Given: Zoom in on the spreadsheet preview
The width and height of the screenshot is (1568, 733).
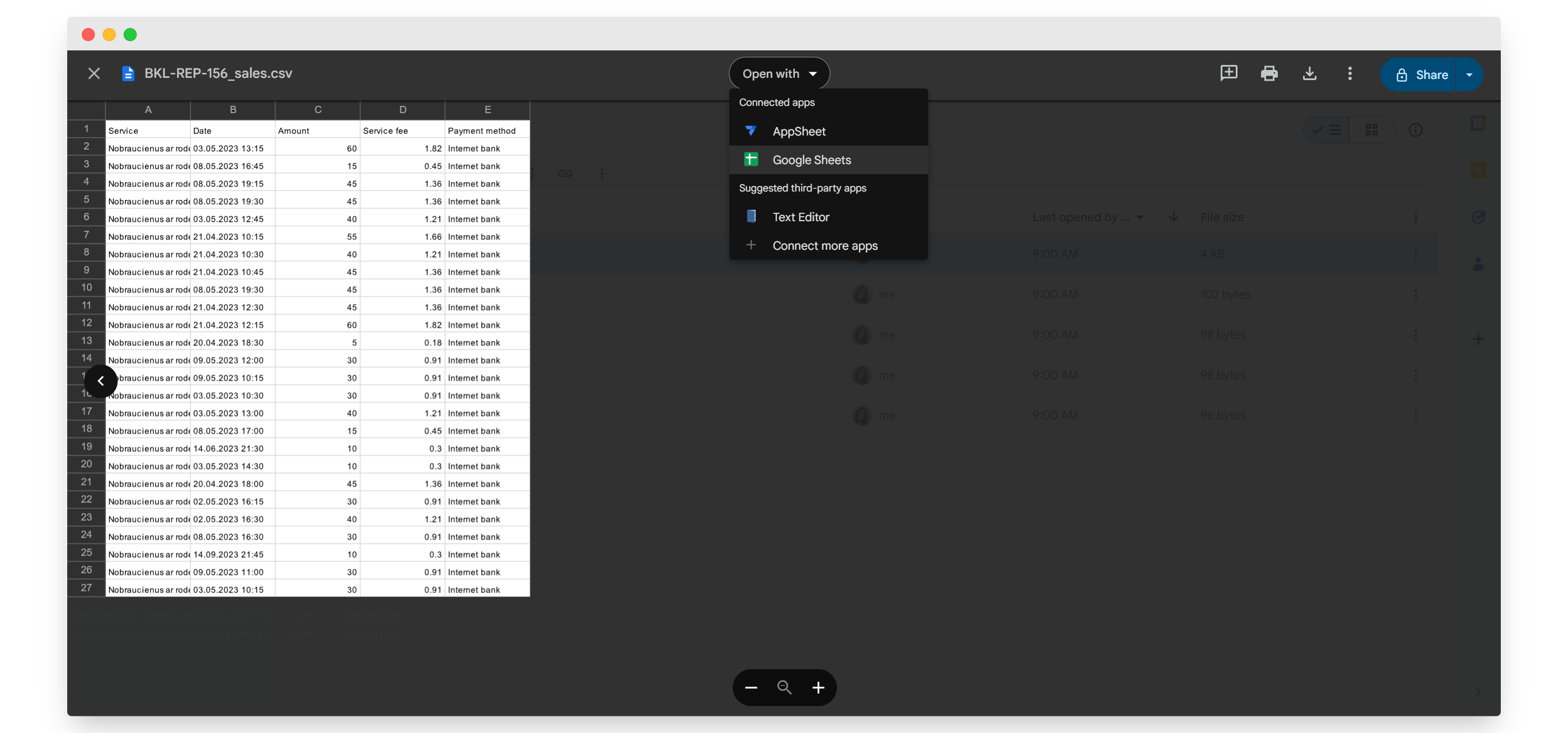Looking at the screenshot, I should tap(818, 688).
